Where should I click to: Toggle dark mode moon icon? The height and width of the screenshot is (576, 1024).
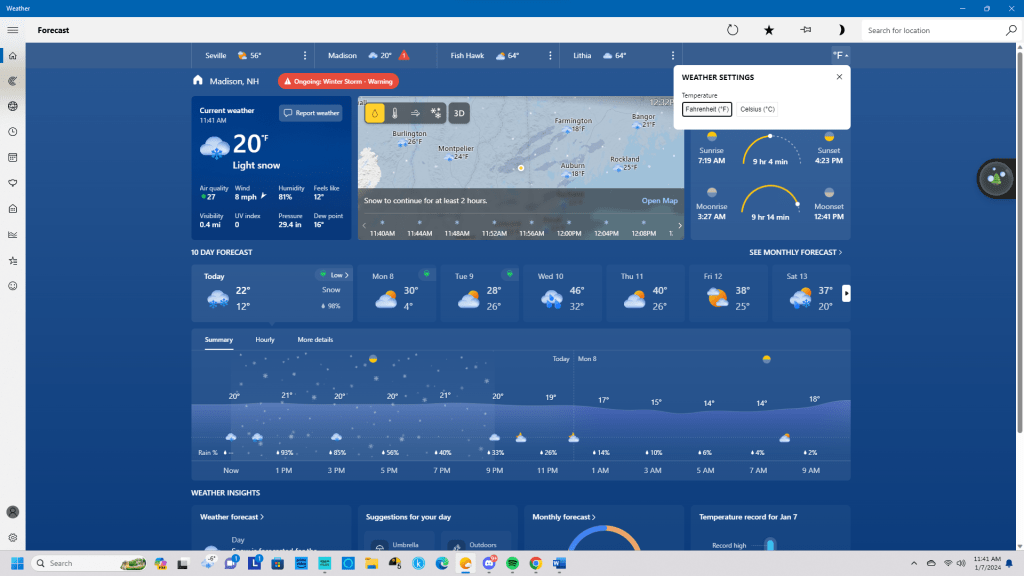(841, 30)
